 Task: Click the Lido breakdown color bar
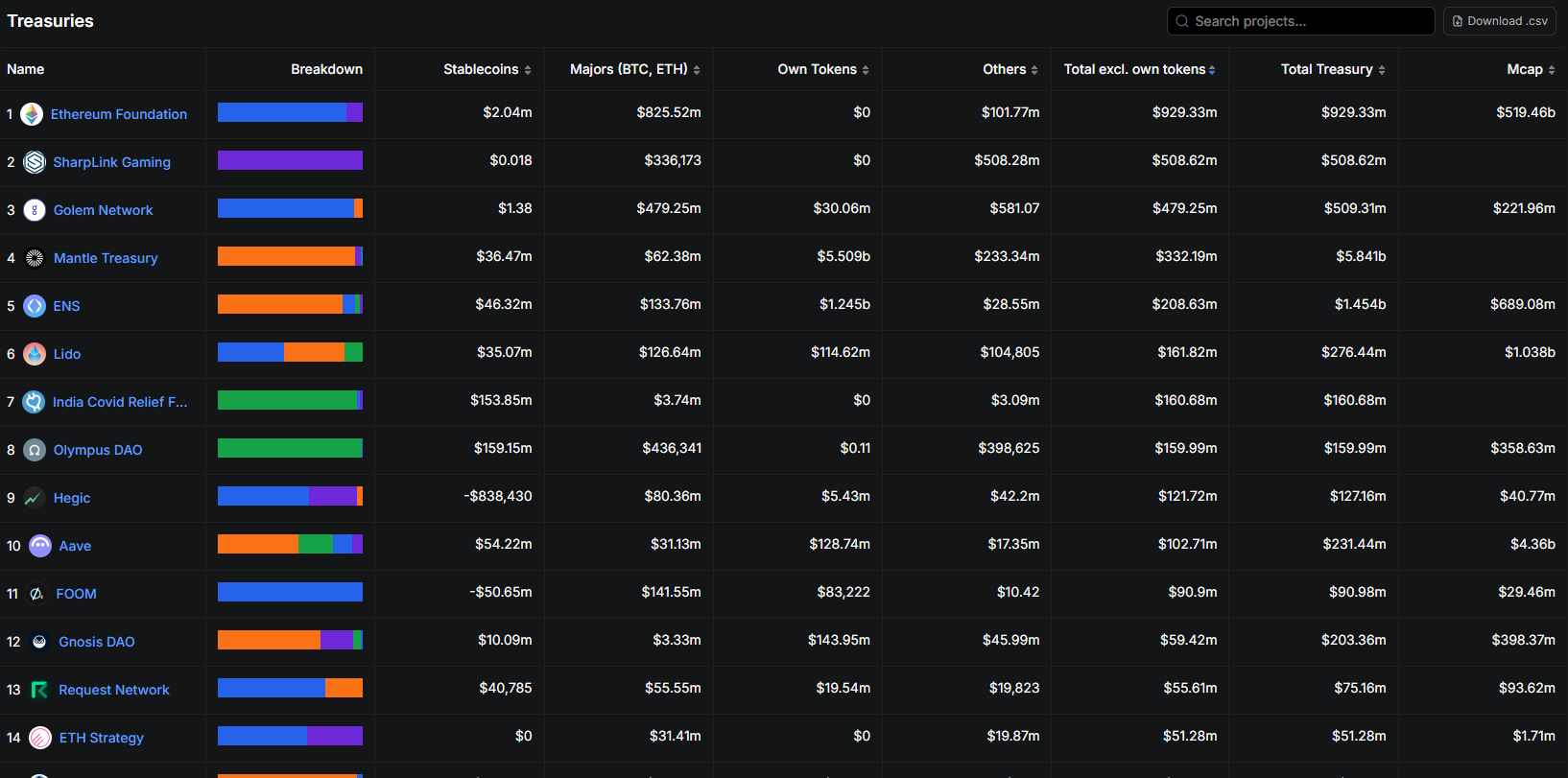290,352
